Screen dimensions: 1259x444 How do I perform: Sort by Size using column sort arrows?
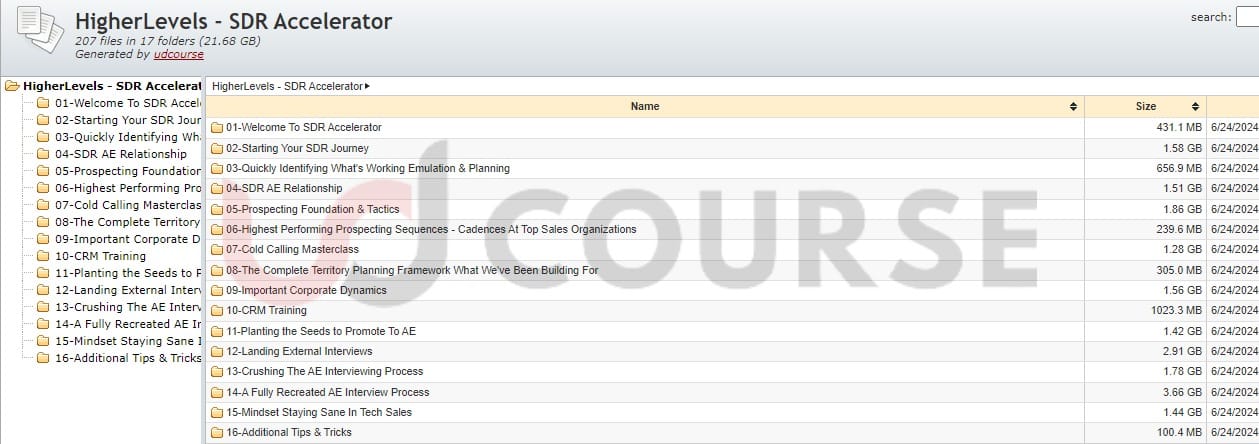(x=1194, y=106)
